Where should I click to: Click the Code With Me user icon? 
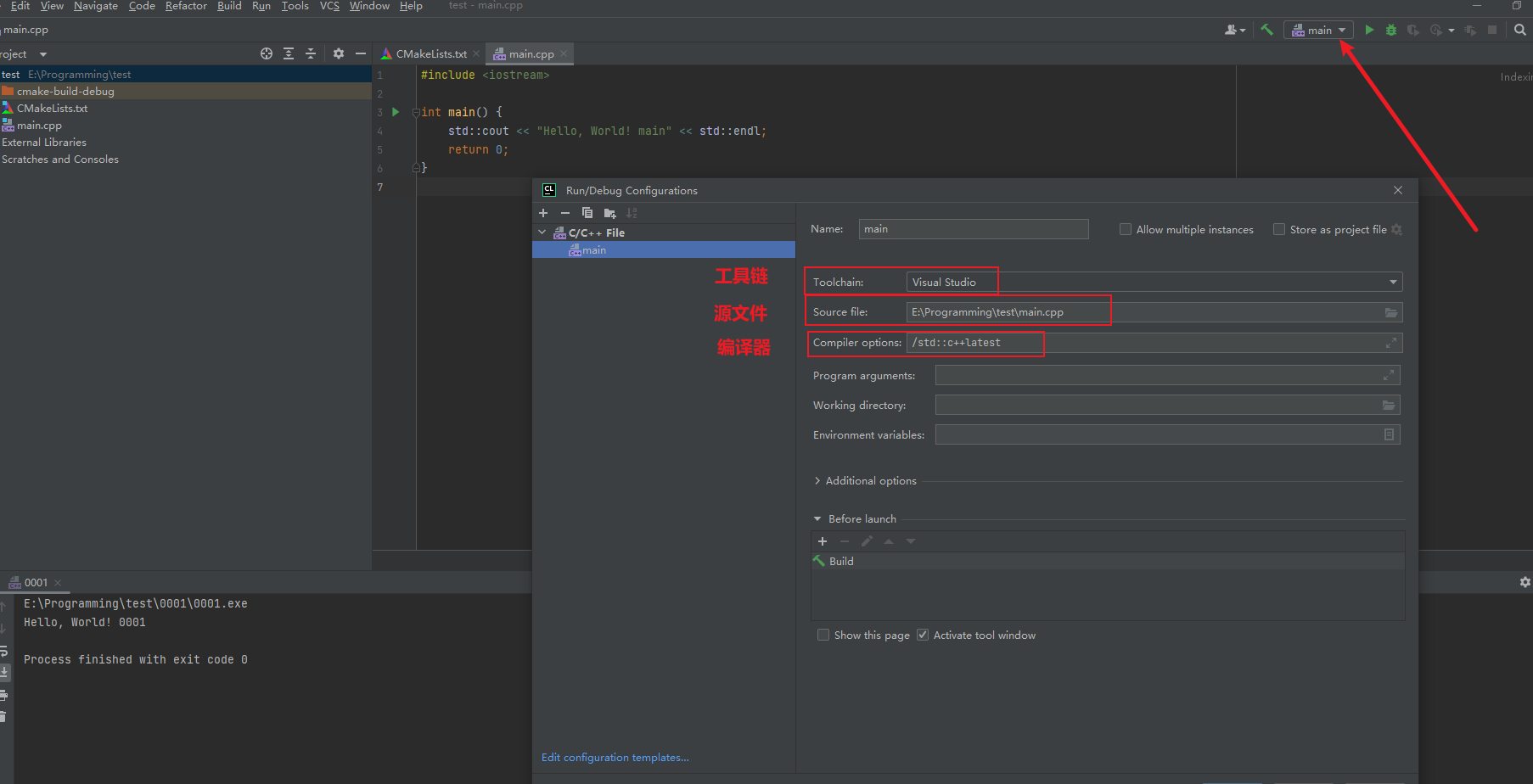tap(1231, 30)
